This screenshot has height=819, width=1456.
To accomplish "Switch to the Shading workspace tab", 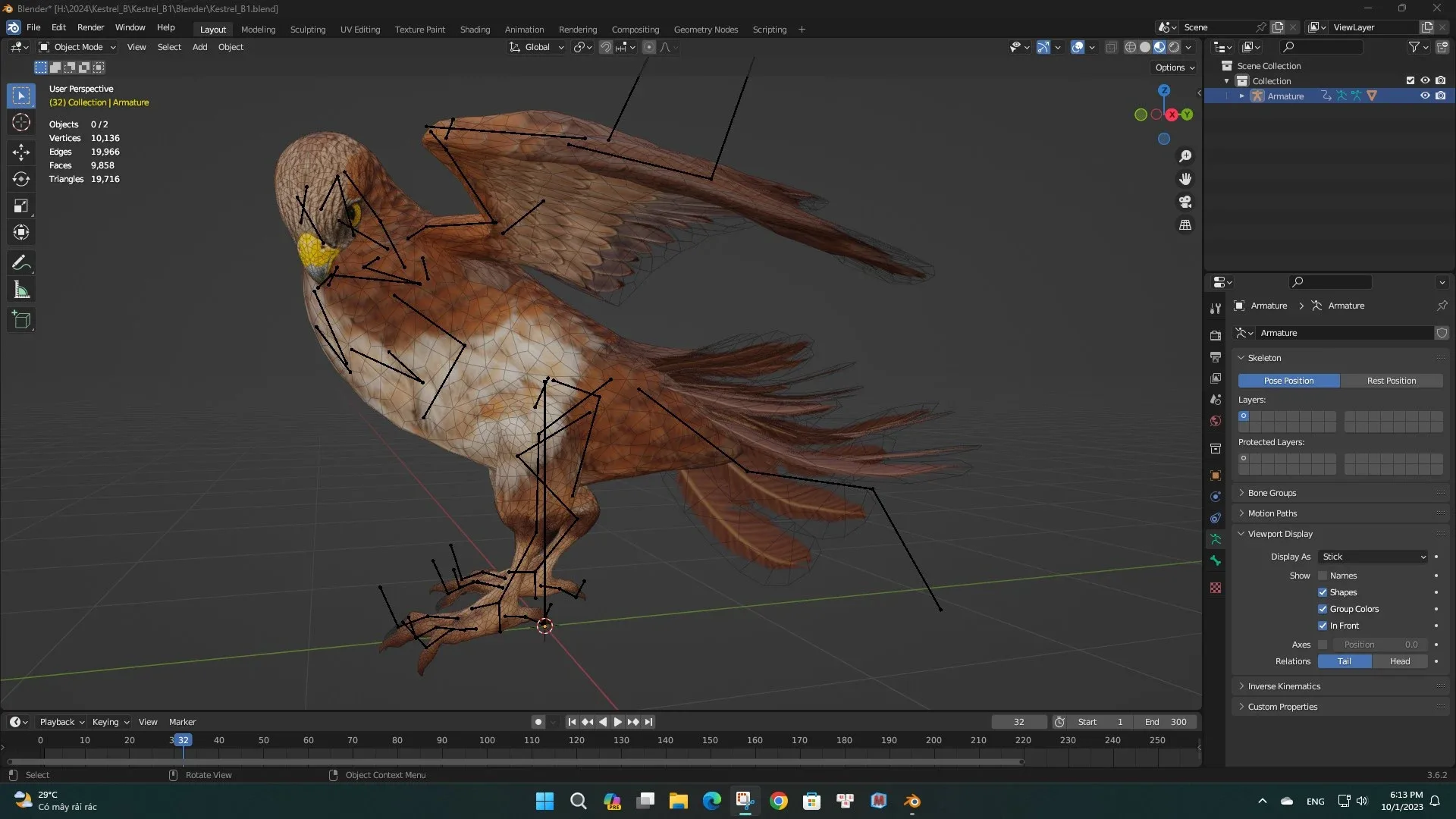I will click(475, 30).
